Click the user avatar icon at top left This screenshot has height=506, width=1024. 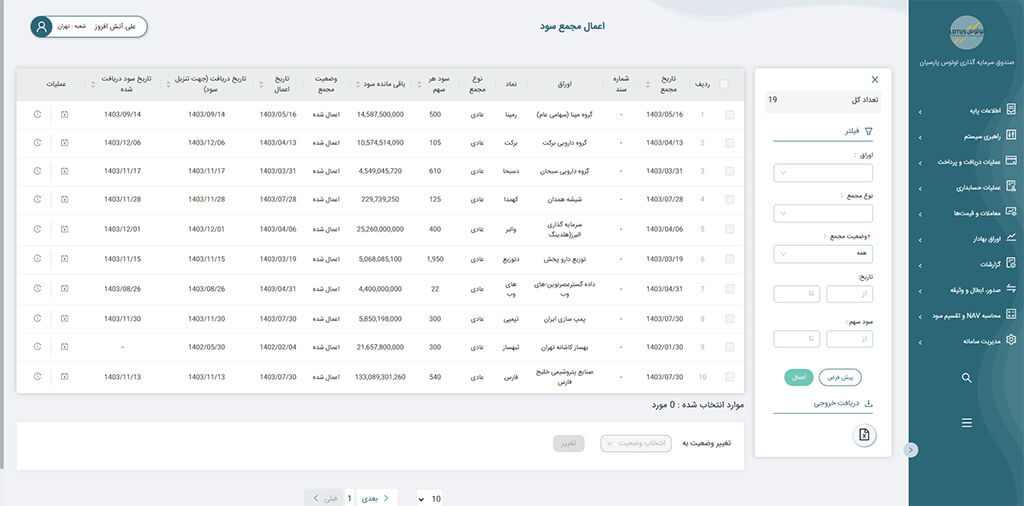tap(41, 27)
